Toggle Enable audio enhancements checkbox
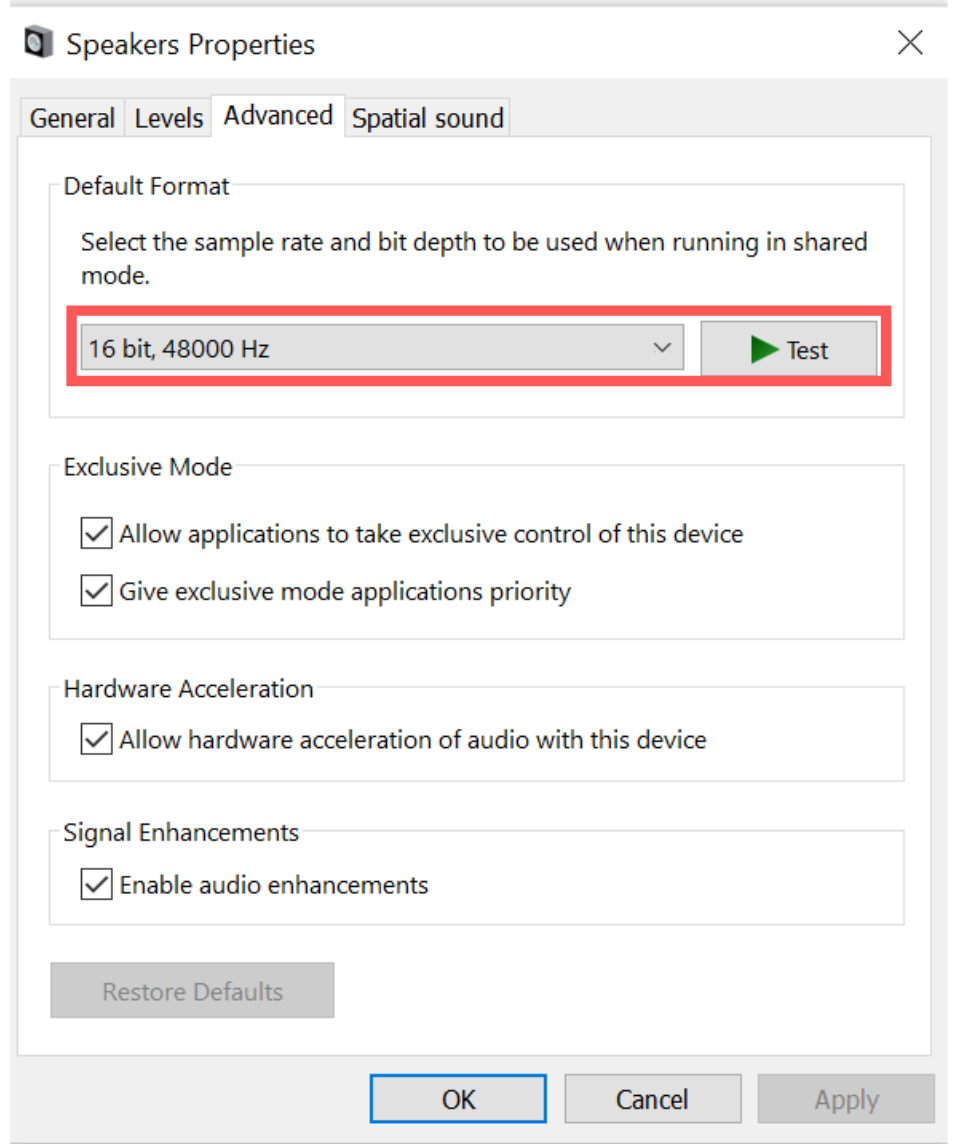The width and height of the screenshot is (954, 1145). tap(96, 885)
